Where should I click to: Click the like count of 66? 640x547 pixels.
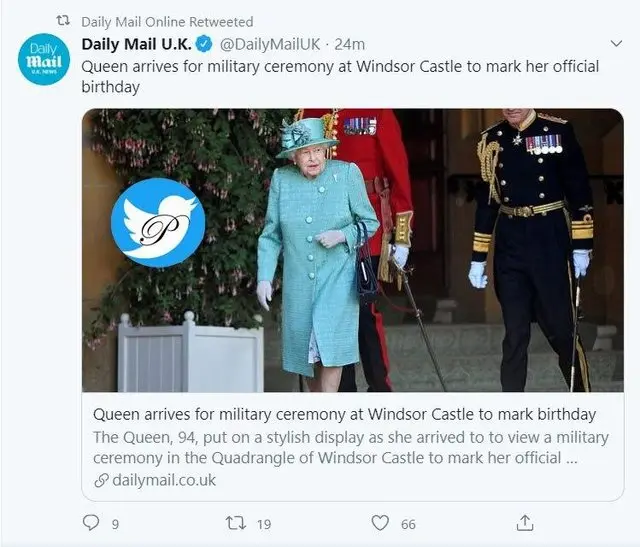tap(408, 522)
